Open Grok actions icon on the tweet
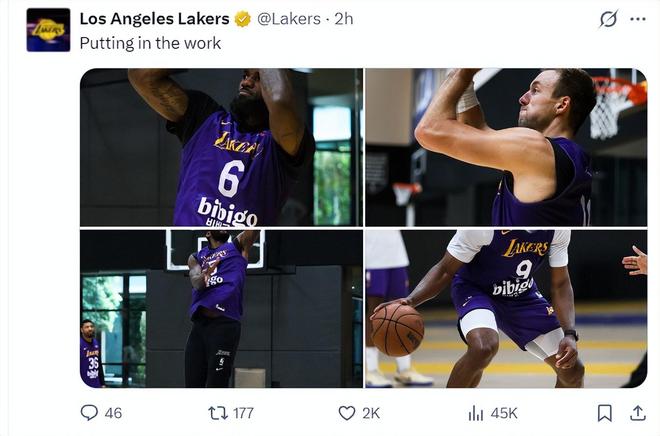This screenshot has height=436, width=660. tap(607, 19)
